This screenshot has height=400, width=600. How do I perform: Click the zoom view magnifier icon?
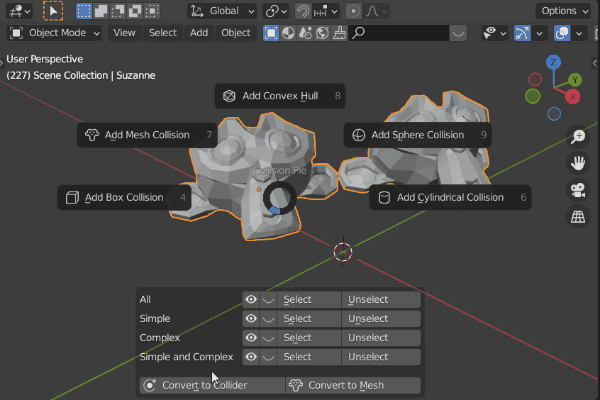[x=578, y=136]
